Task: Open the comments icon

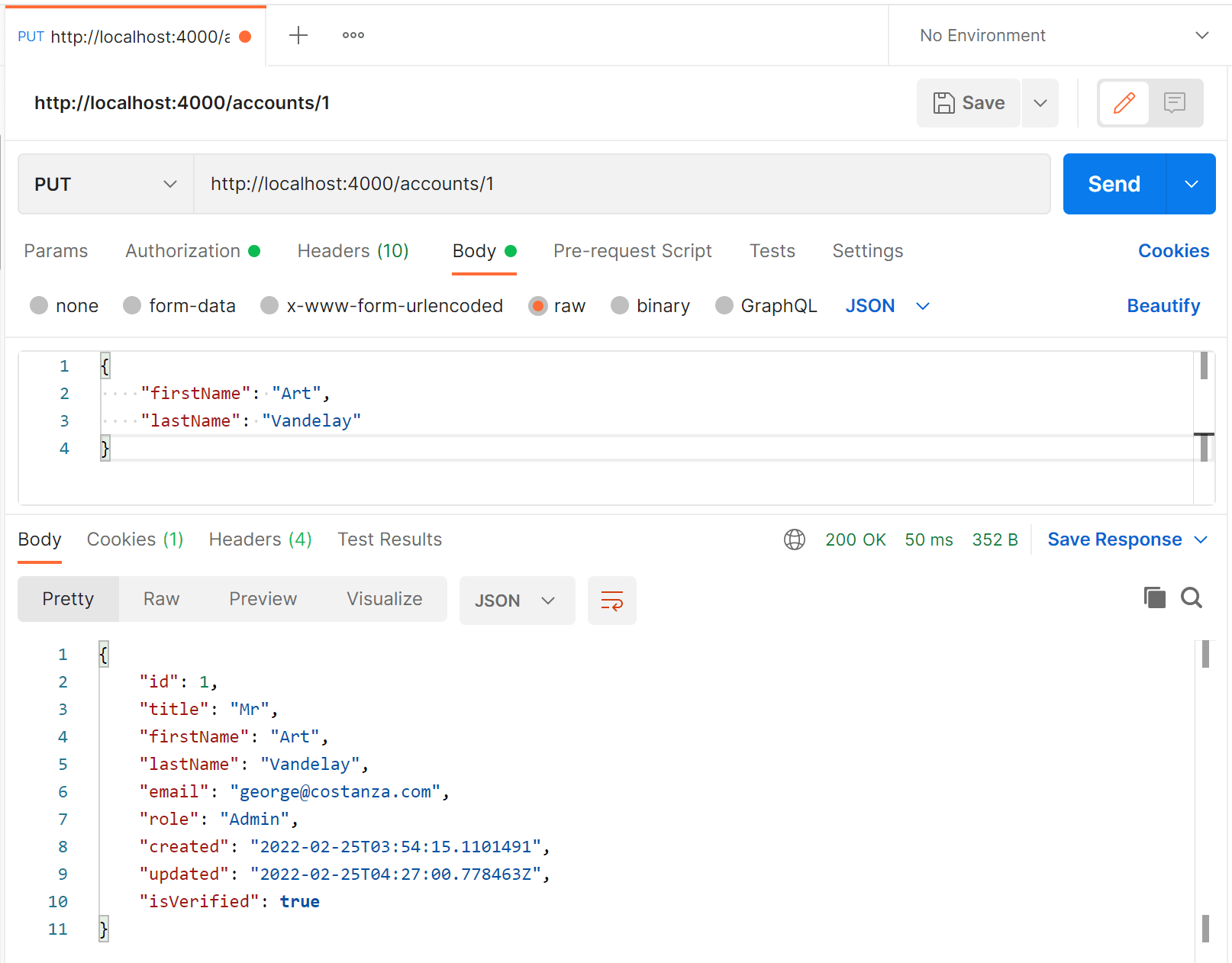Action: [x=1175, y=103]
